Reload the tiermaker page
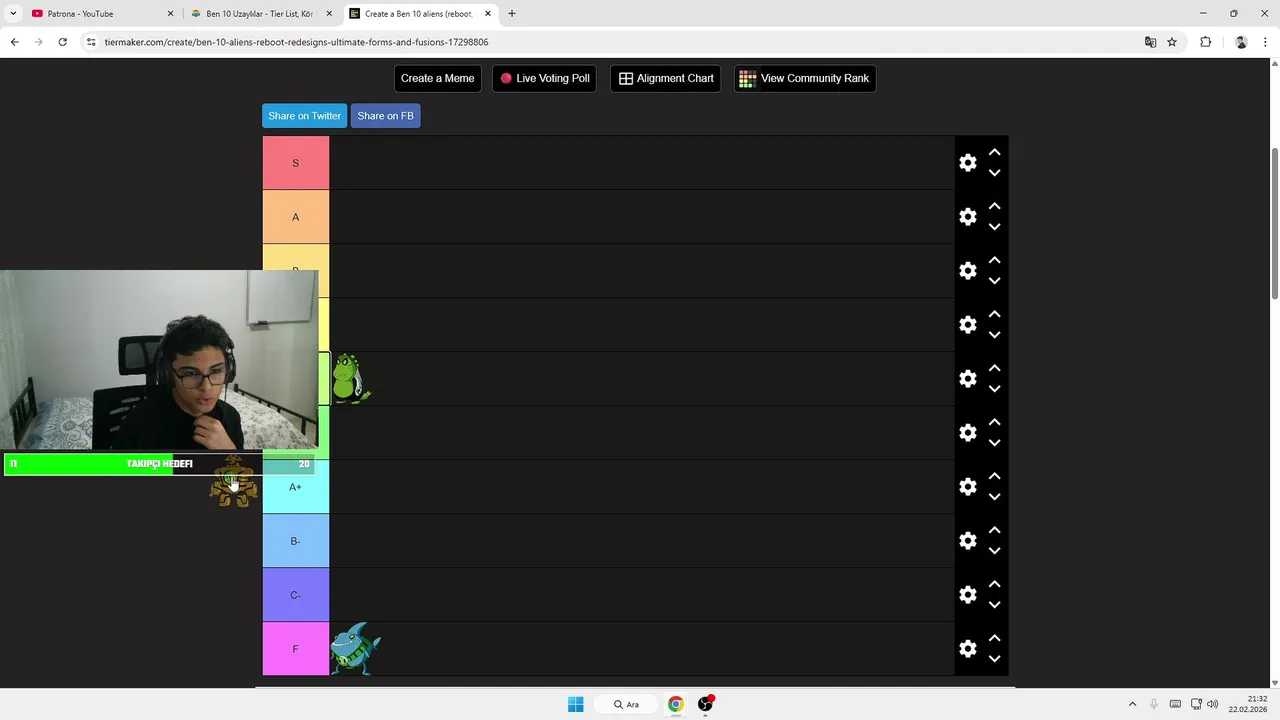This screenshot has height=720, width=1280. point(62,42)
